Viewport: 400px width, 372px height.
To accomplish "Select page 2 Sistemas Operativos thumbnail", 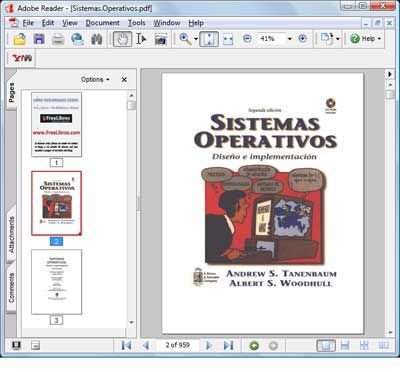I will [x=56, y=203].
